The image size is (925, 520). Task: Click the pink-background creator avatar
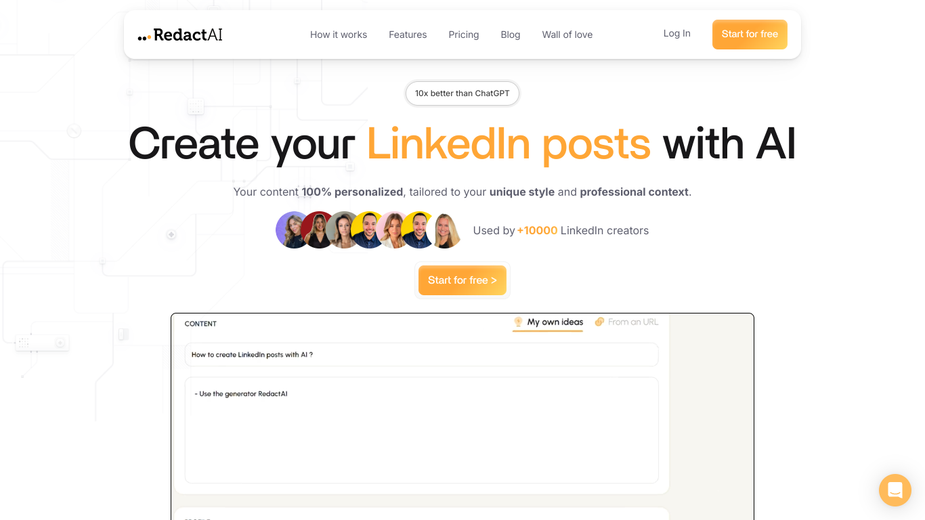[x=393, y=230]
